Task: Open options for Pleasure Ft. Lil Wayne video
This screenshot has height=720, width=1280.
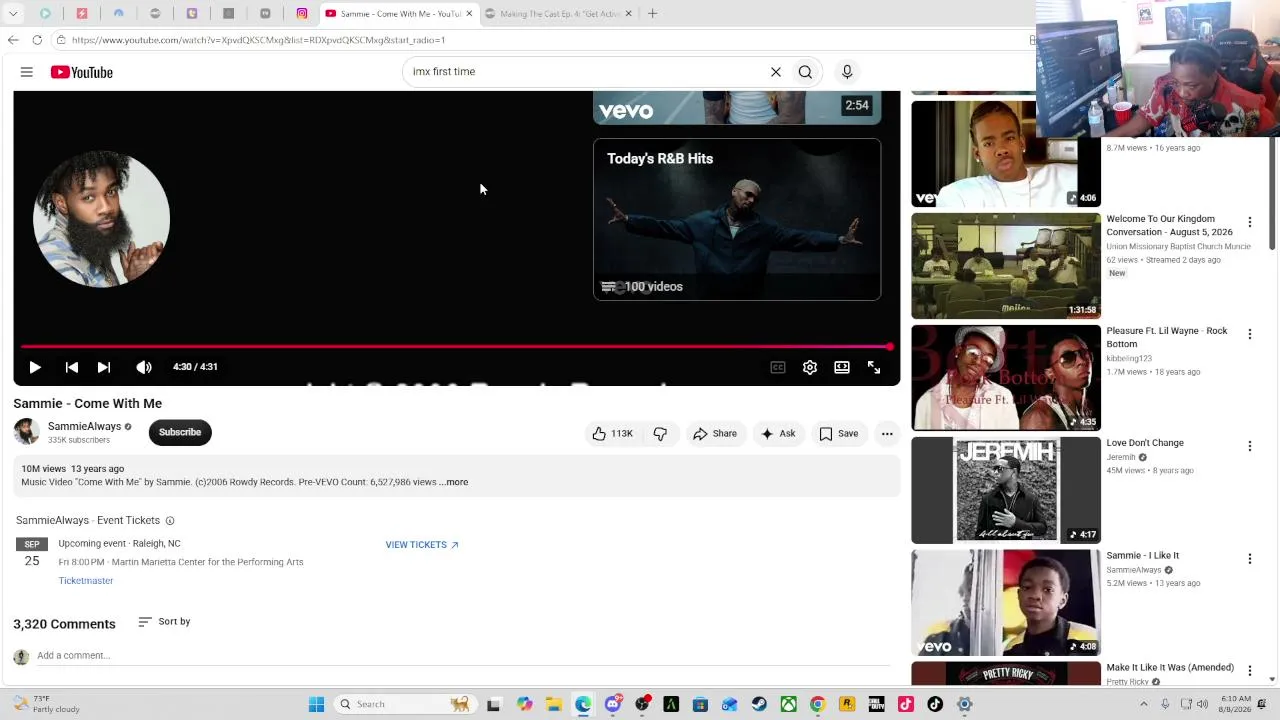Action: click(1249, 334)
